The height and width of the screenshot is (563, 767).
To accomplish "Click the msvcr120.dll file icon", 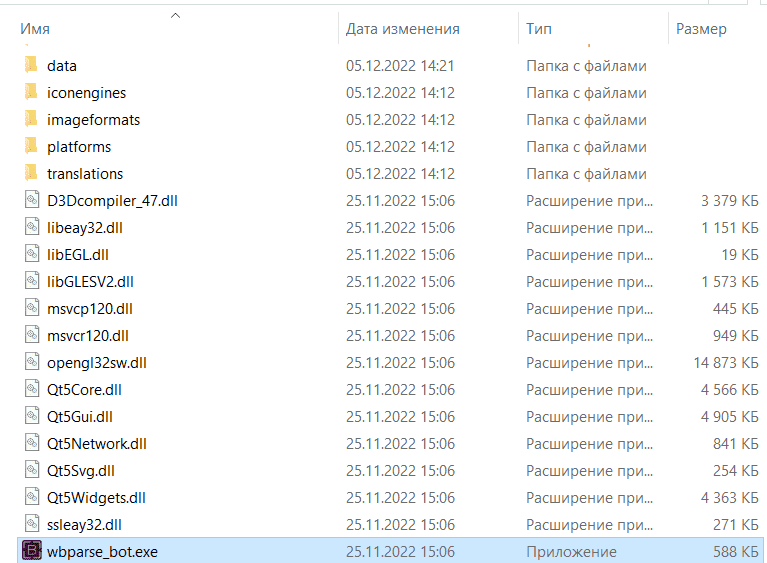I will coord(32,335).
